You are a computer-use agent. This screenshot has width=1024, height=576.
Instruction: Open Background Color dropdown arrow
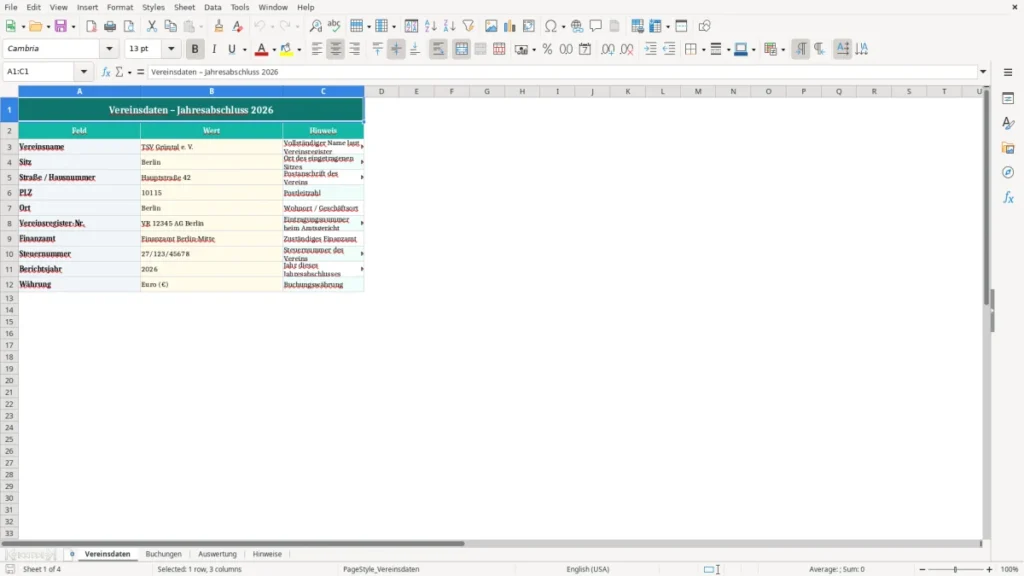299,50
